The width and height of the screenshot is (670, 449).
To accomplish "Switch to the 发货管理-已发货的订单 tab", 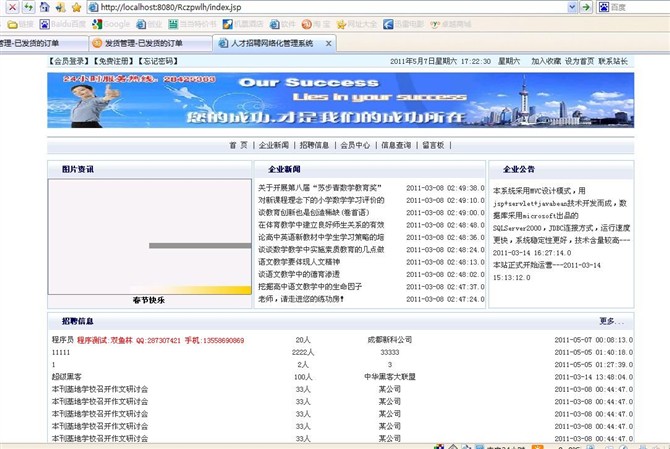I will click(x=150, y=43).
